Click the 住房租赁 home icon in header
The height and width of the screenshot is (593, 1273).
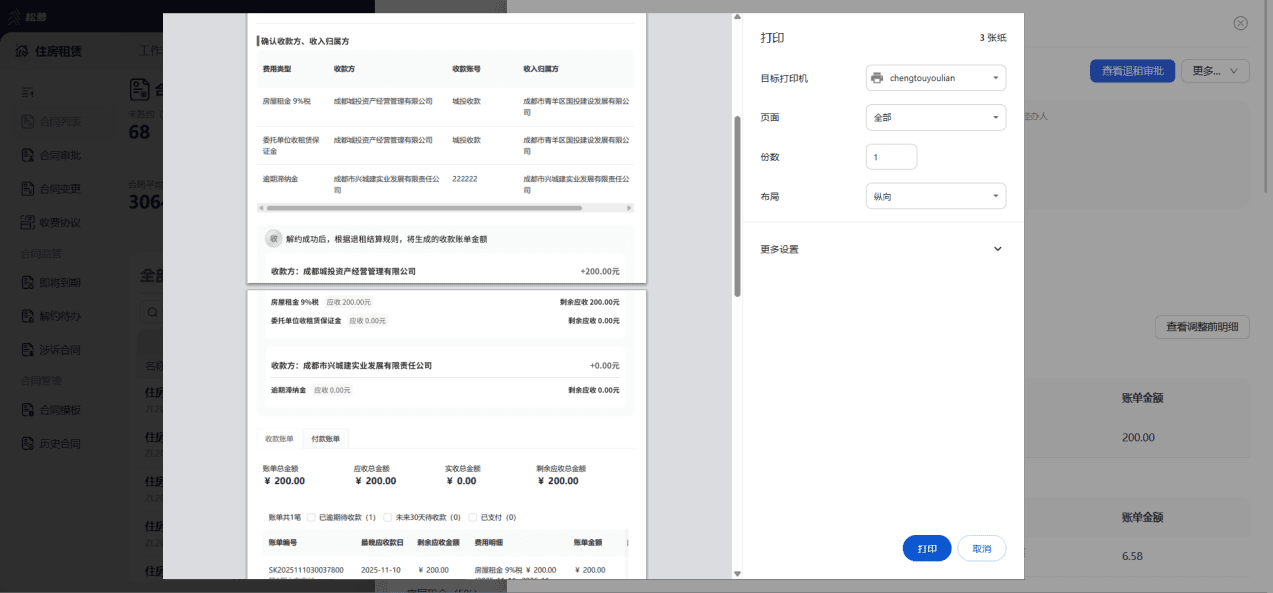[21, 51]
